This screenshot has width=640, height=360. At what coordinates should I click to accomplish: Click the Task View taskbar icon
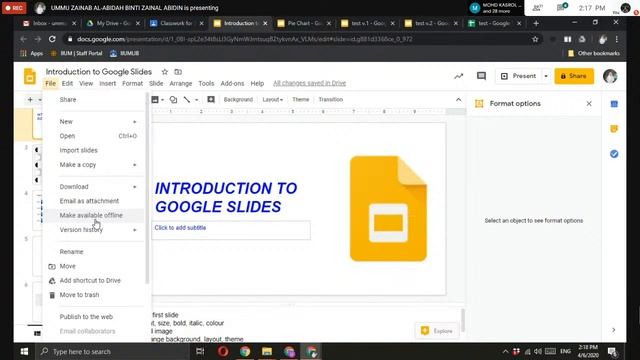200,351
